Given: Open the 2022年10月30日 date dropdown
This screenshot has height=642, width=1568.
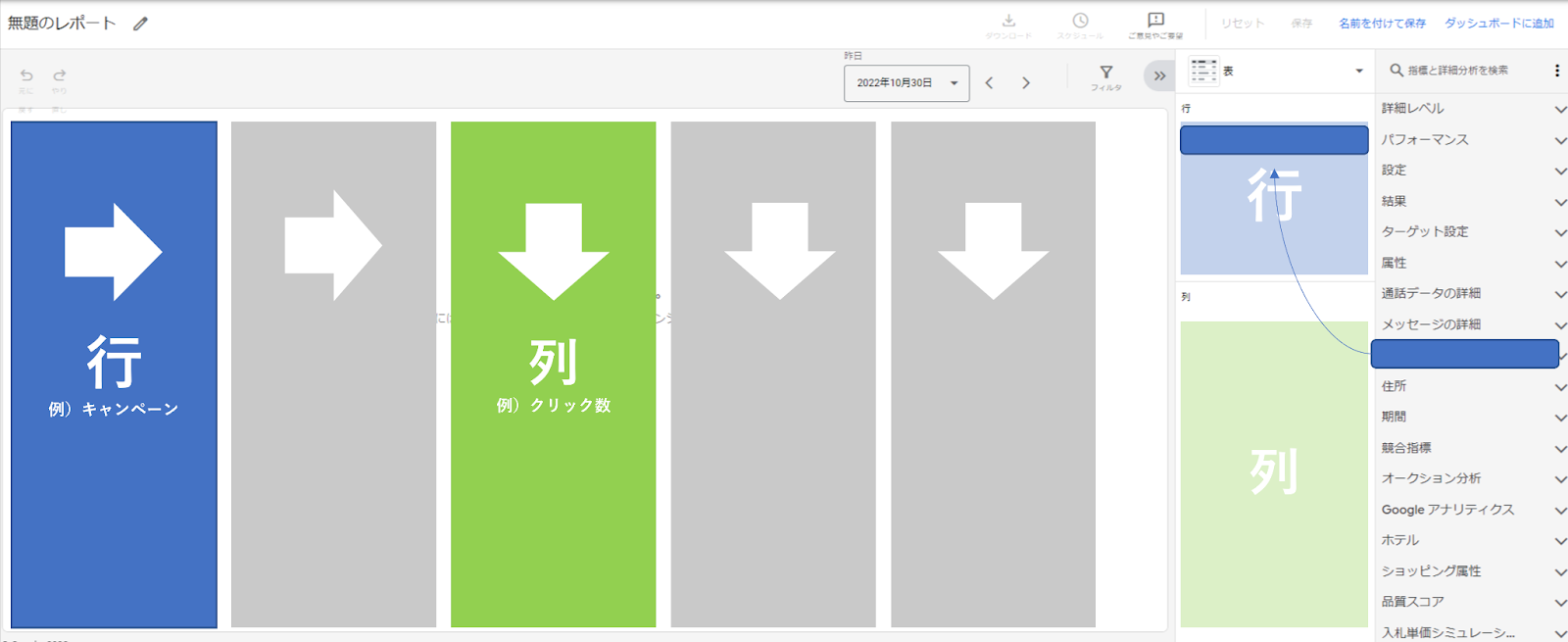Looking at the screenshot, I should pyautogui.click(x=906, y=83).
